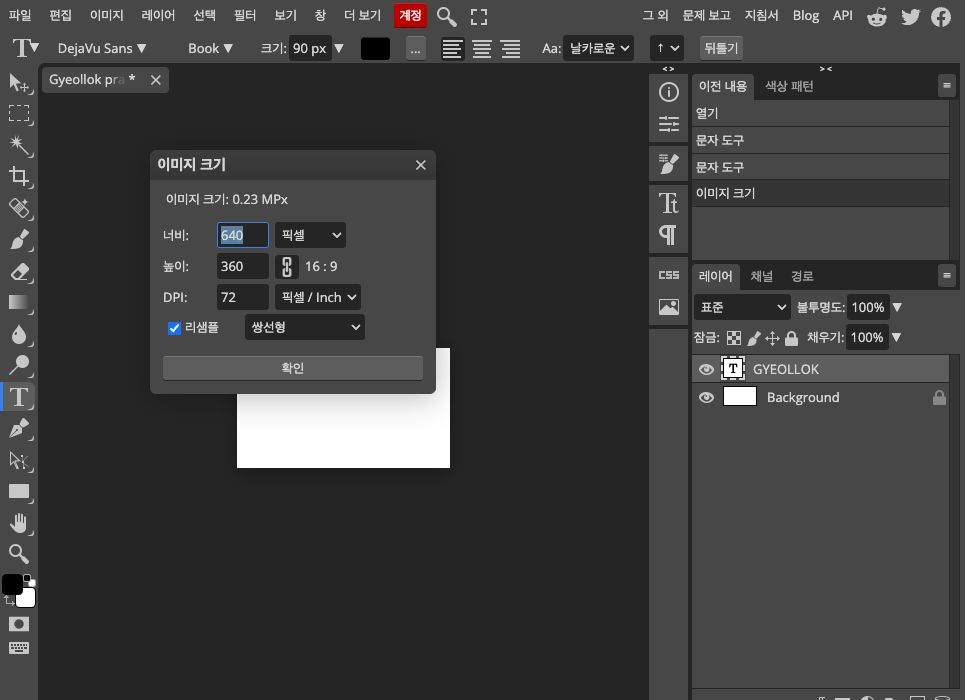Open the DejaVu Sans font dropdown
Screen dimensions: 965x700
102,49
